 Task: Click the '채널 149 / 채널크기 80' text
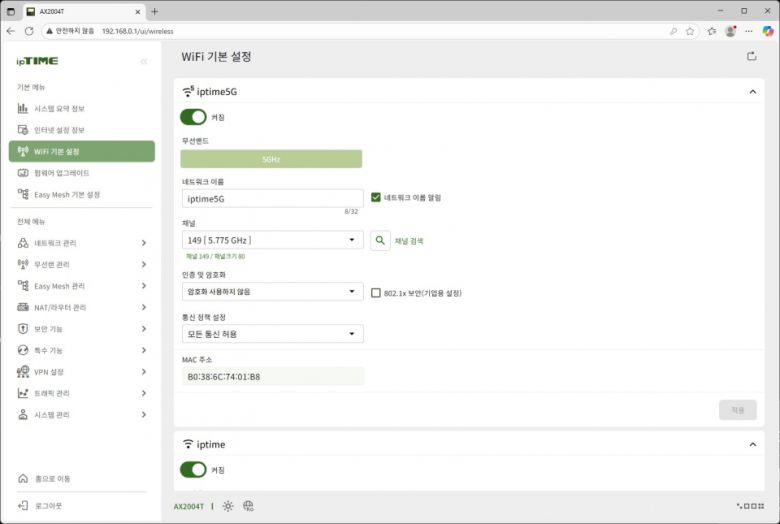(215, 257)
